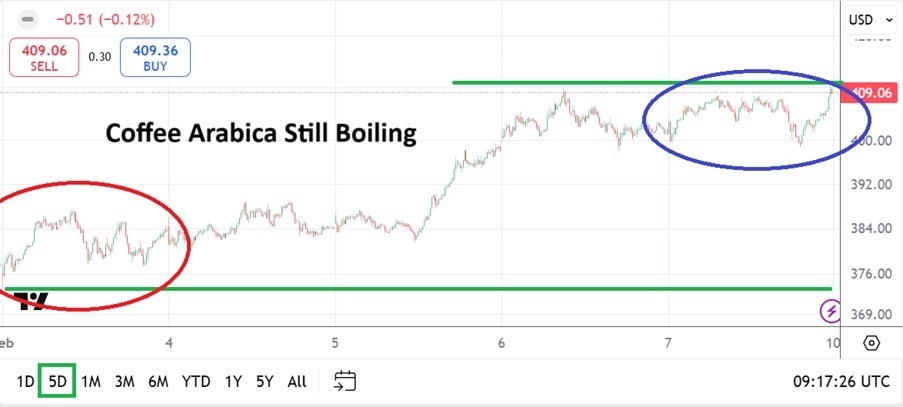Switch to the 3M time range

[x=124, y=381]
